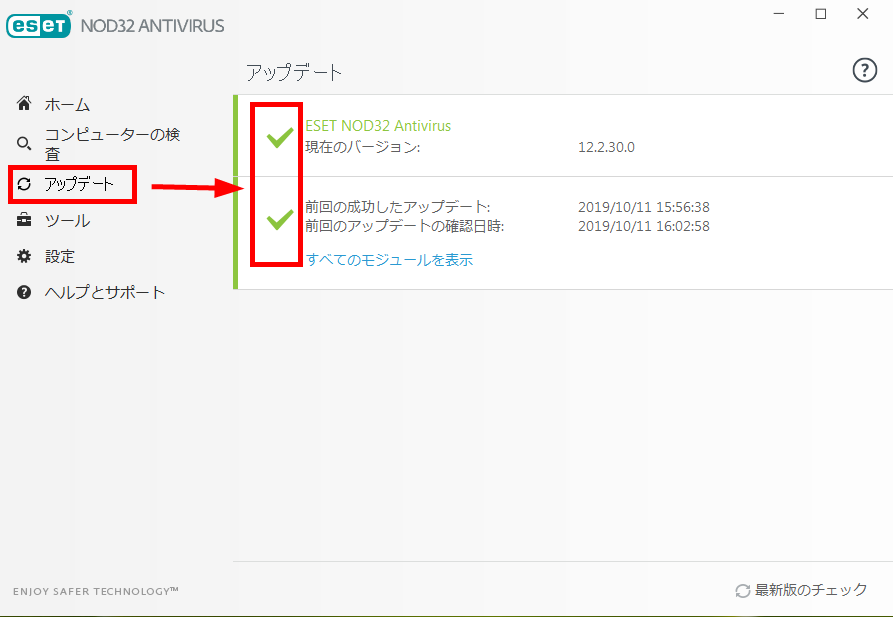Open help via the circled question mark

pyautogui.click(x=864, y=71)
